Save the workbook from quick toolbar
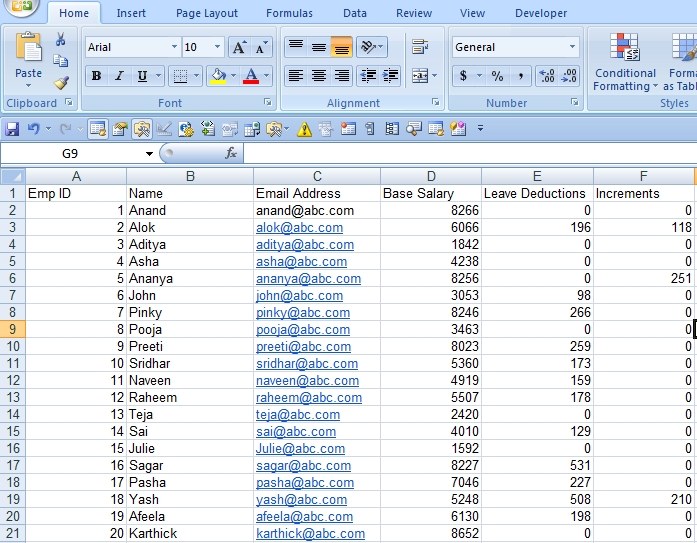This screenshot has width=697, height=543. [x=12, y=129]
